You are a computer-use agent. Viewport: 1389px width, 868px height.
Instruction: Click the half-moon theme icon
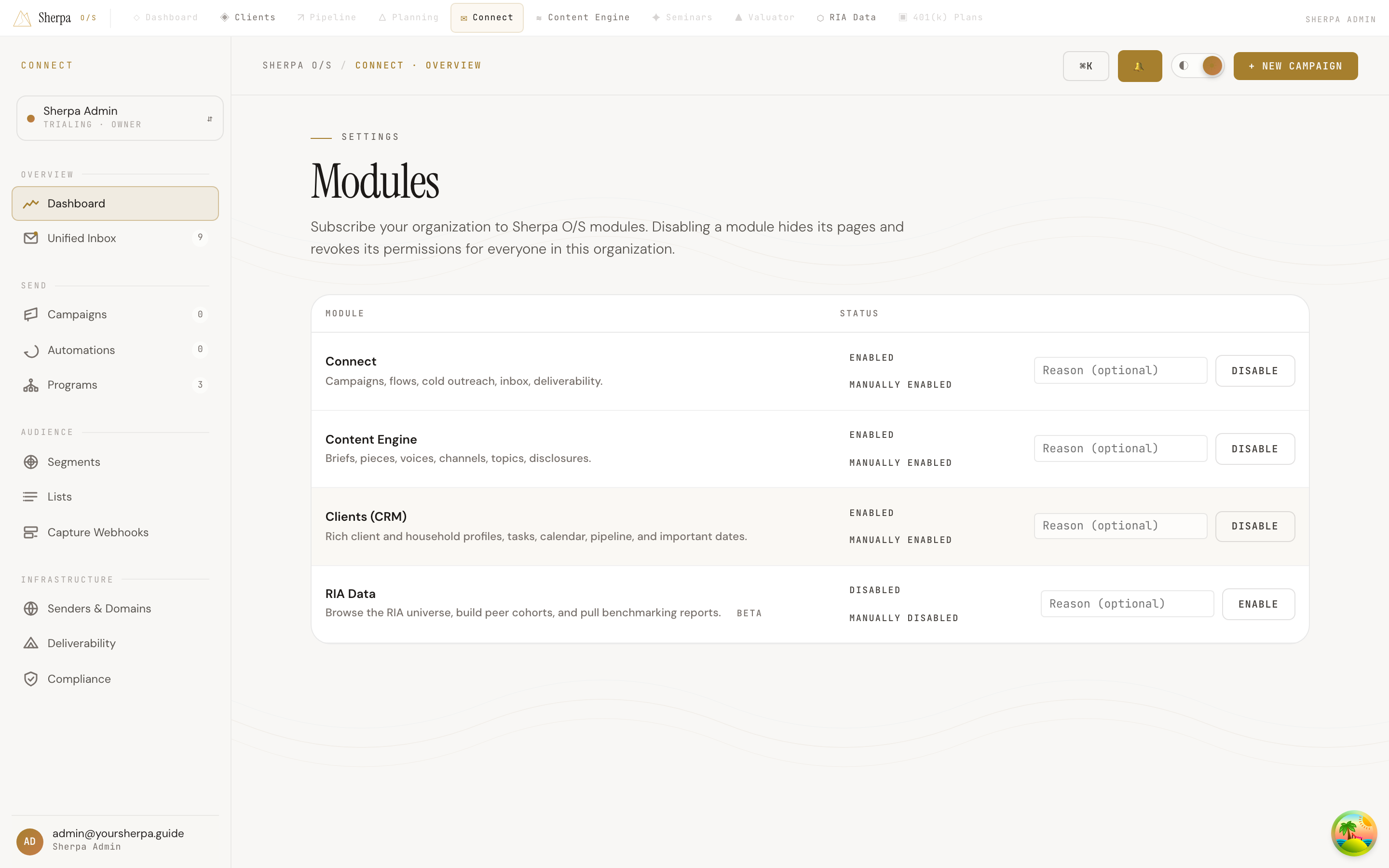pos(1184,66)
